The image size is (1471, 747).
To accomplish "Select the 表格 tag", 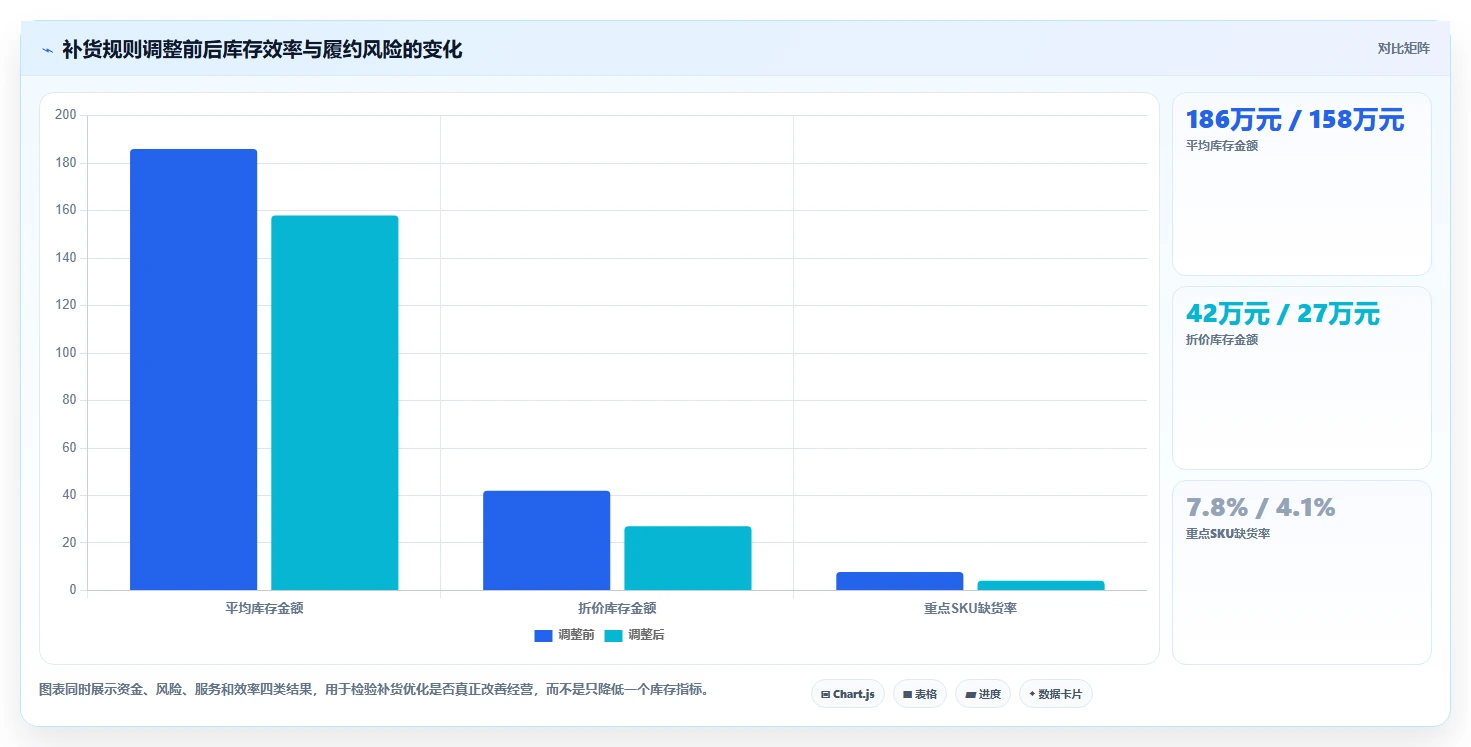I will point(919,694).
